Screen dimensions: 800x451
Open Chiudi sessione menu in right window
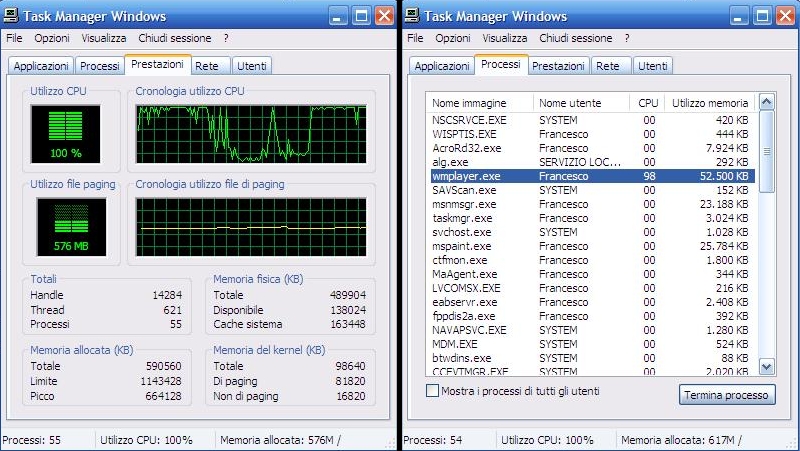[x=576, y=38]
